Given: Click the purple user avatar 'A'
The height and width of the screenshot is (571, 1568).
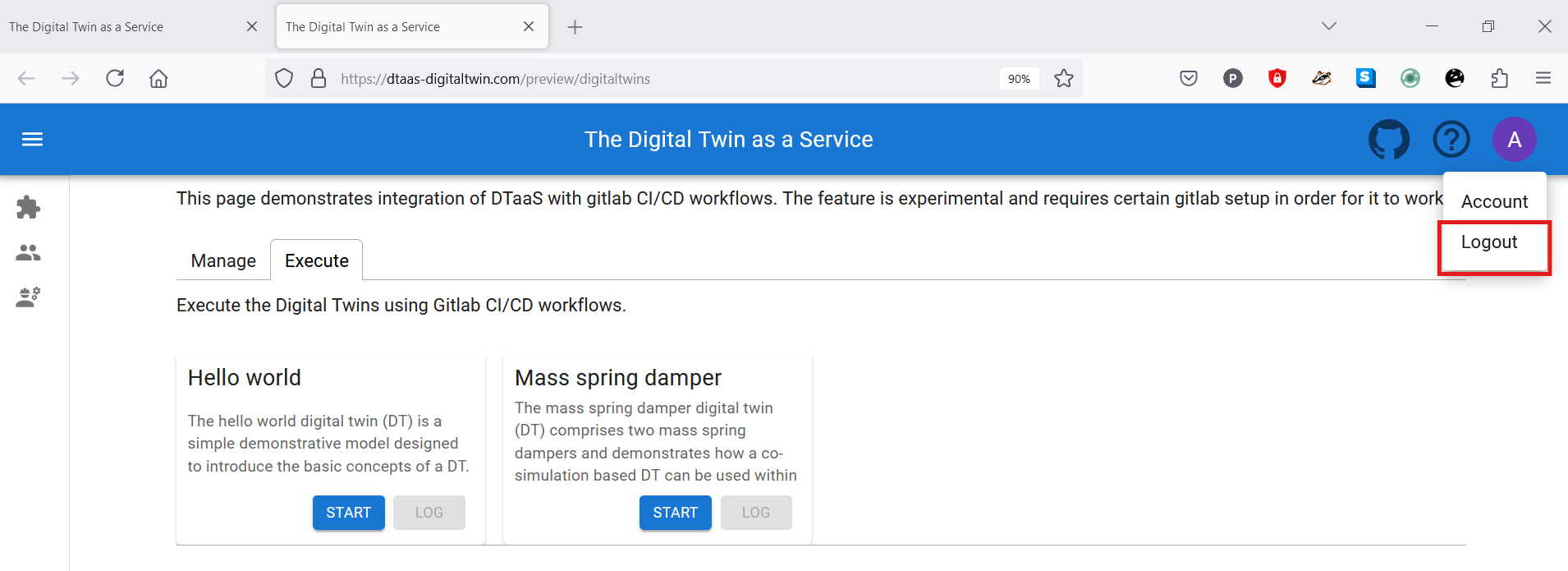Looking at the screenshot, I should pos(1514,140).
